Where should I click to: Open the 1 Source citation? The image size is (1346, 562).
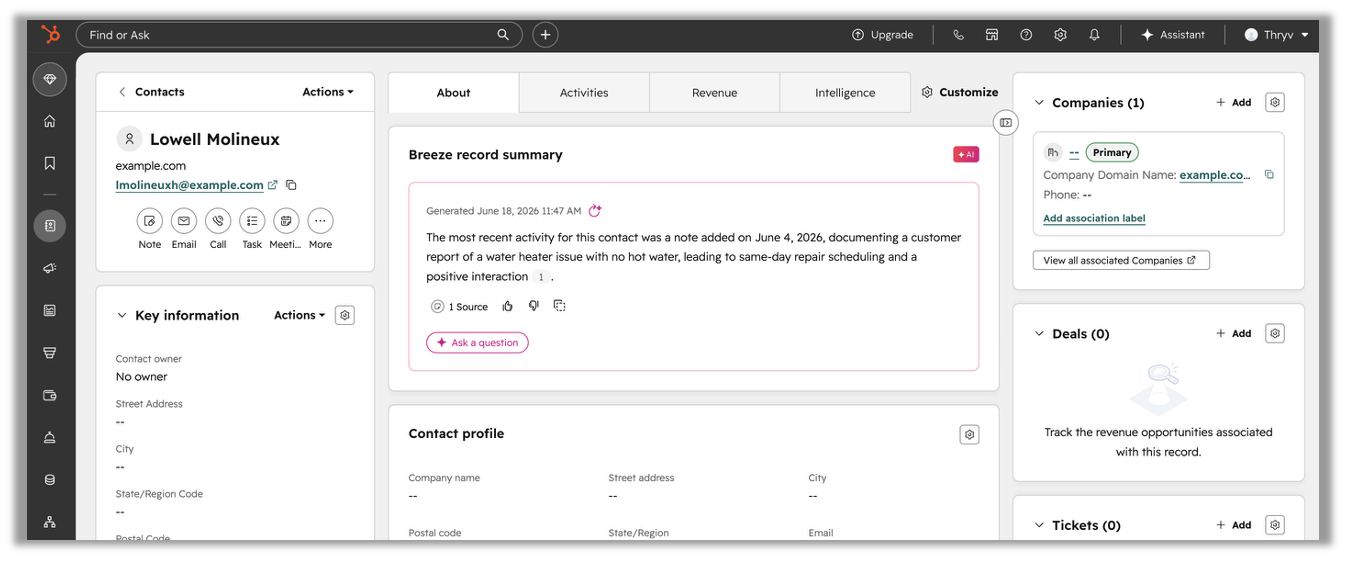click(x=460, y=307)
